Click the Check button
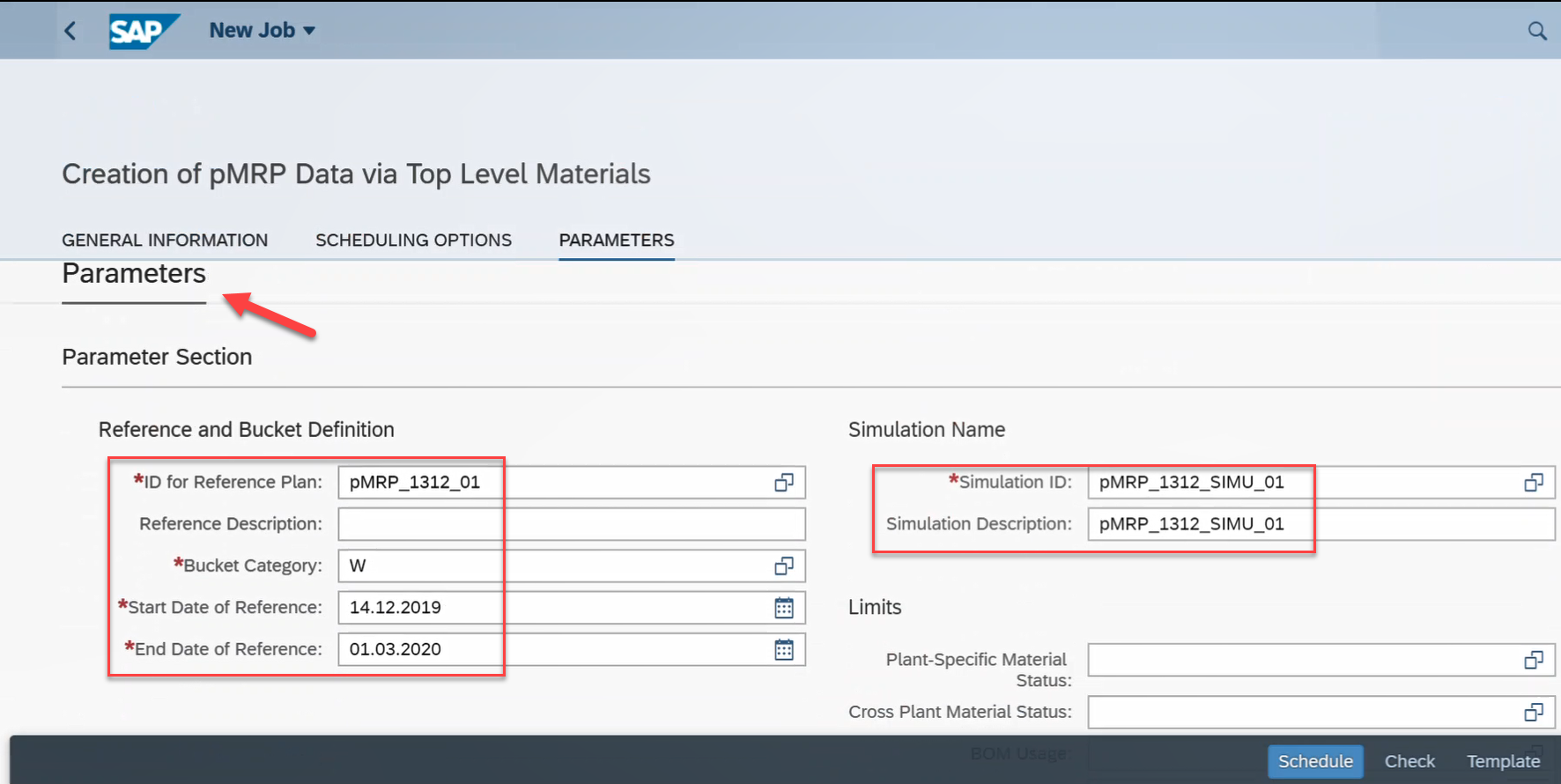The image size is (1561, 784). pos(1409,761)
